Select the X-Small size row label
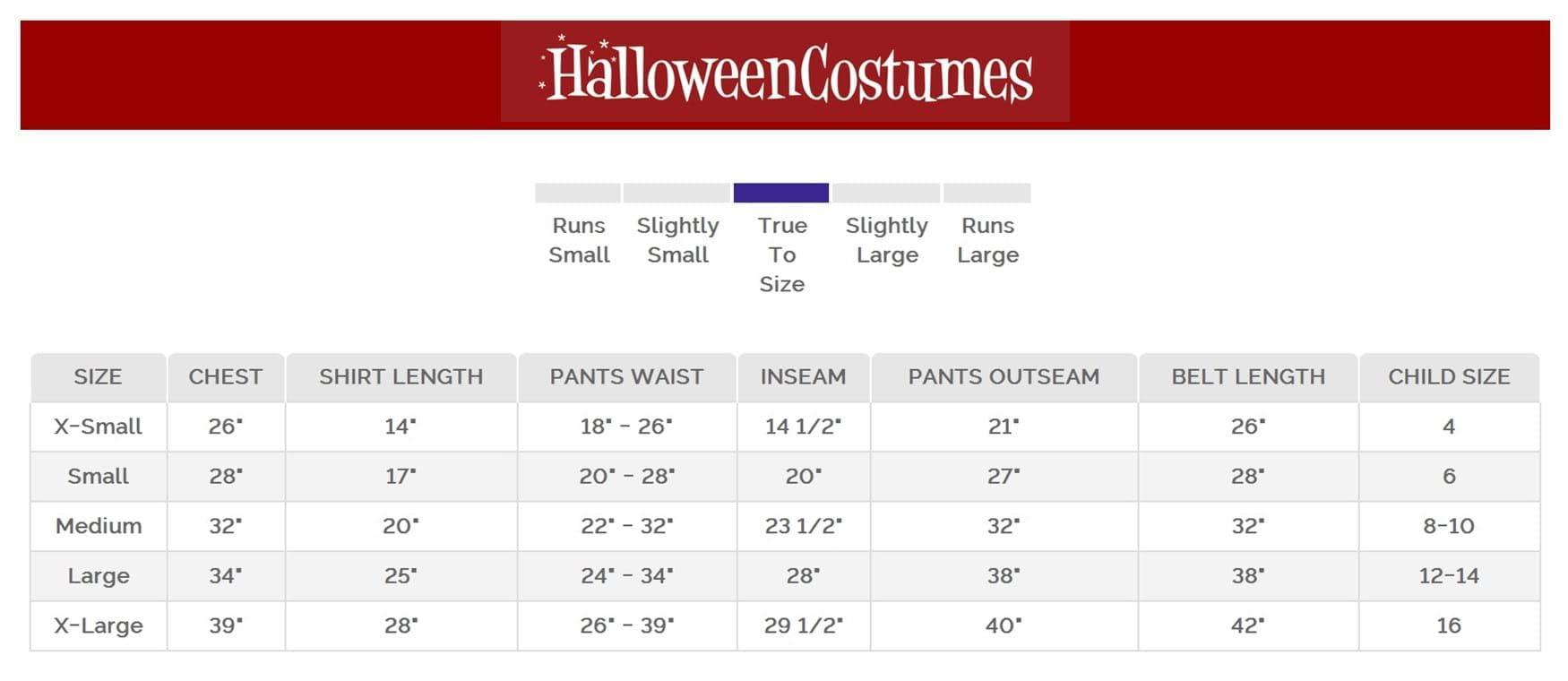 tap(98, 427)
